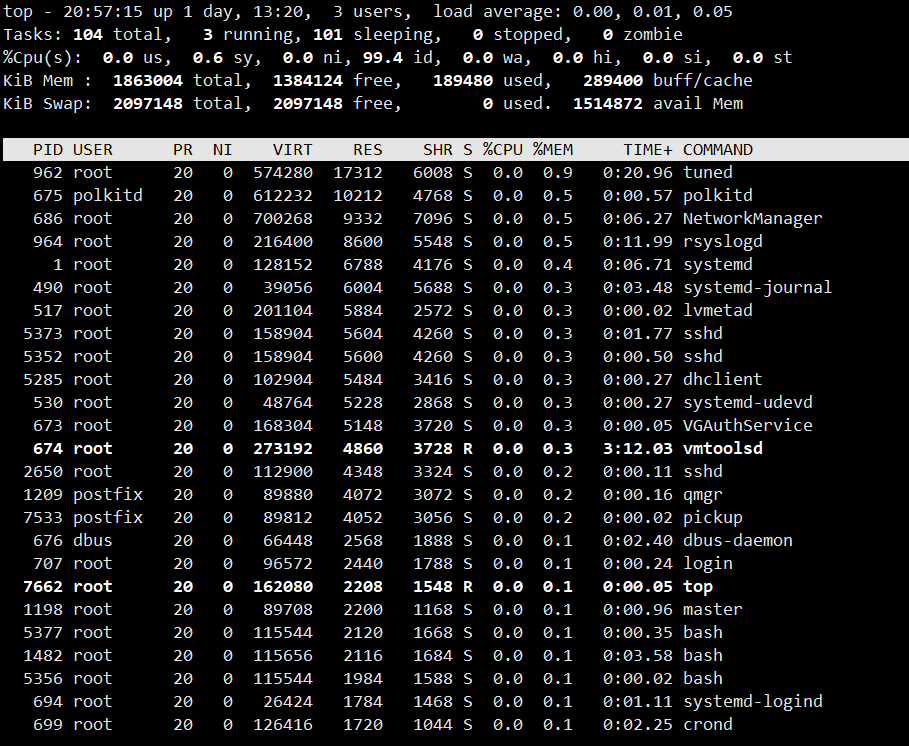
Task: Select the login process name
Action: (707, 564)
